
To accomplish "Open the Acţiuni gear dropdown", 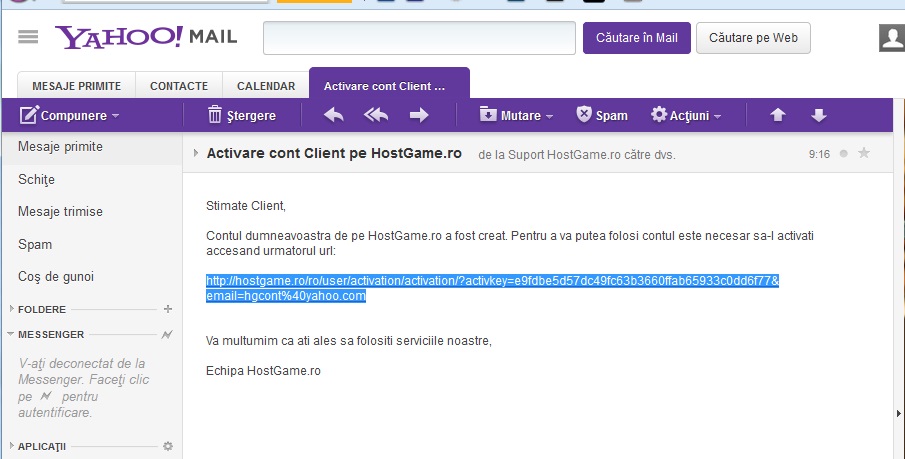I will (x=686, y=115).
